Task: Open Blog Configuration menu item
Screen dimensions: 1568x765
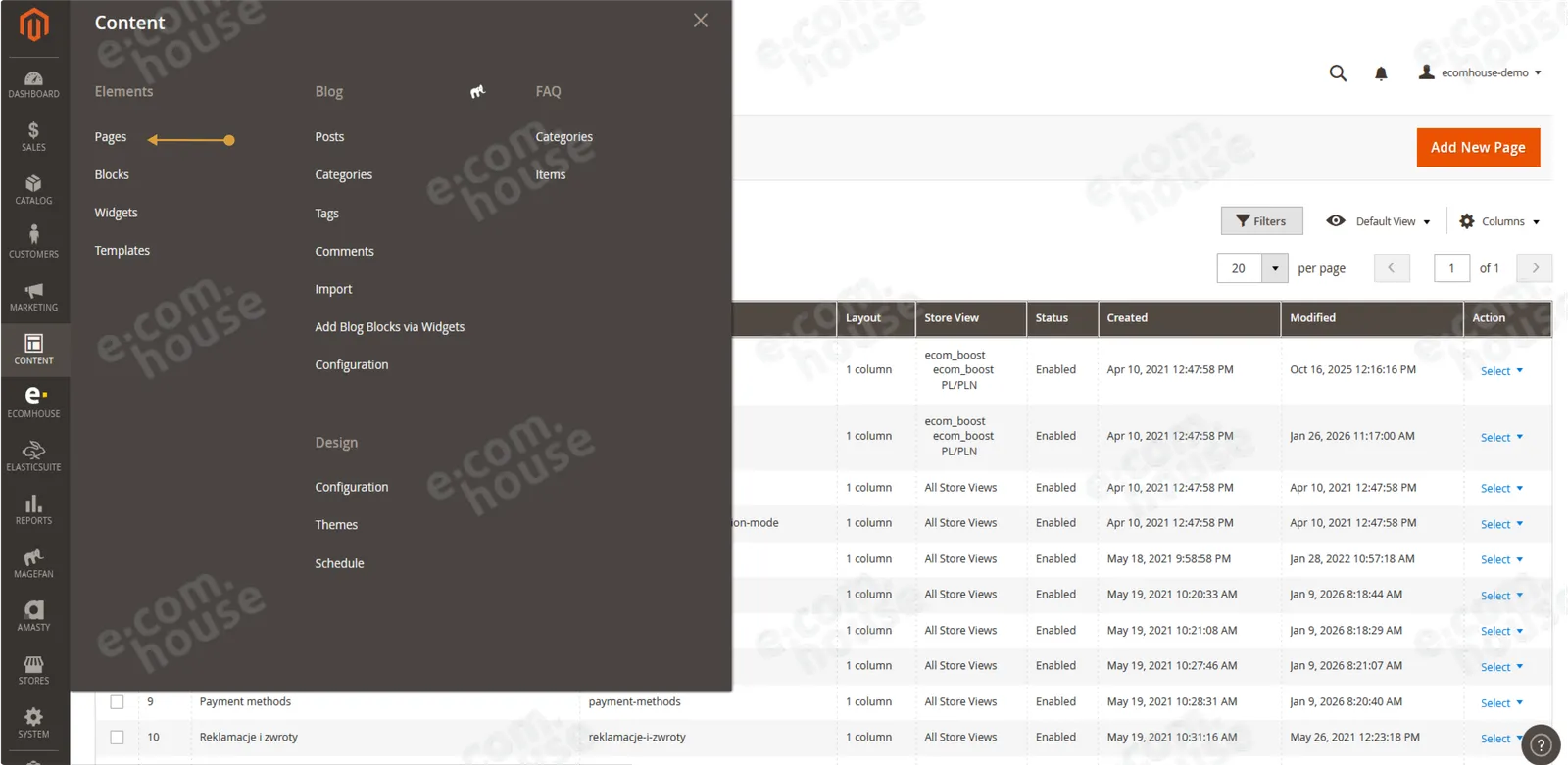Action: (x=352, y=364)
